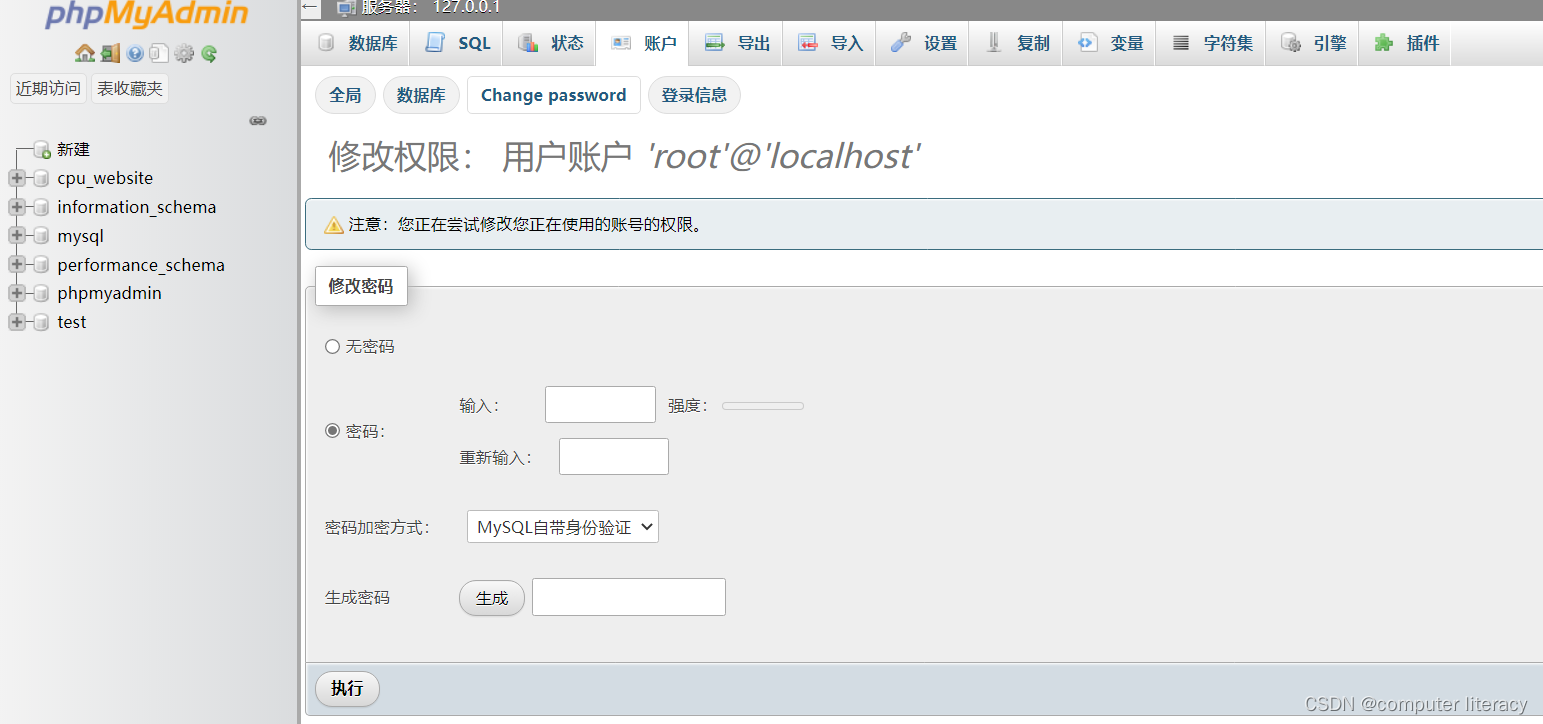This screenshot has height=724, width=1543.
Task: Focus the generated password text field
Action: tap(629, 597)
